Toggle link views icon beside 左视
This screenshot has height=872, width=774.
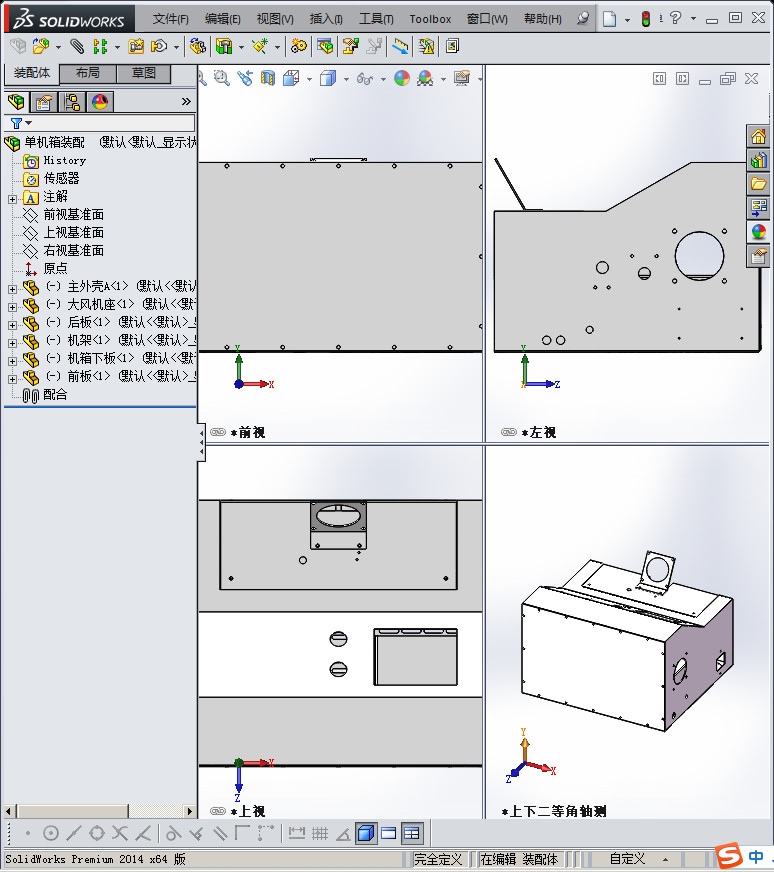(x=509, y=432)
